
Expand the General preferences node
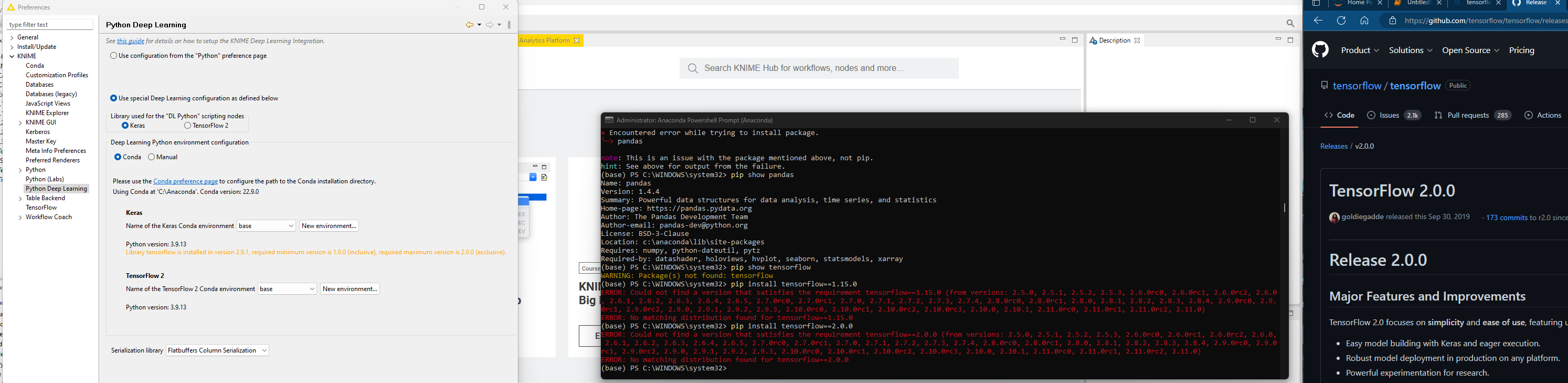(12, 38)
